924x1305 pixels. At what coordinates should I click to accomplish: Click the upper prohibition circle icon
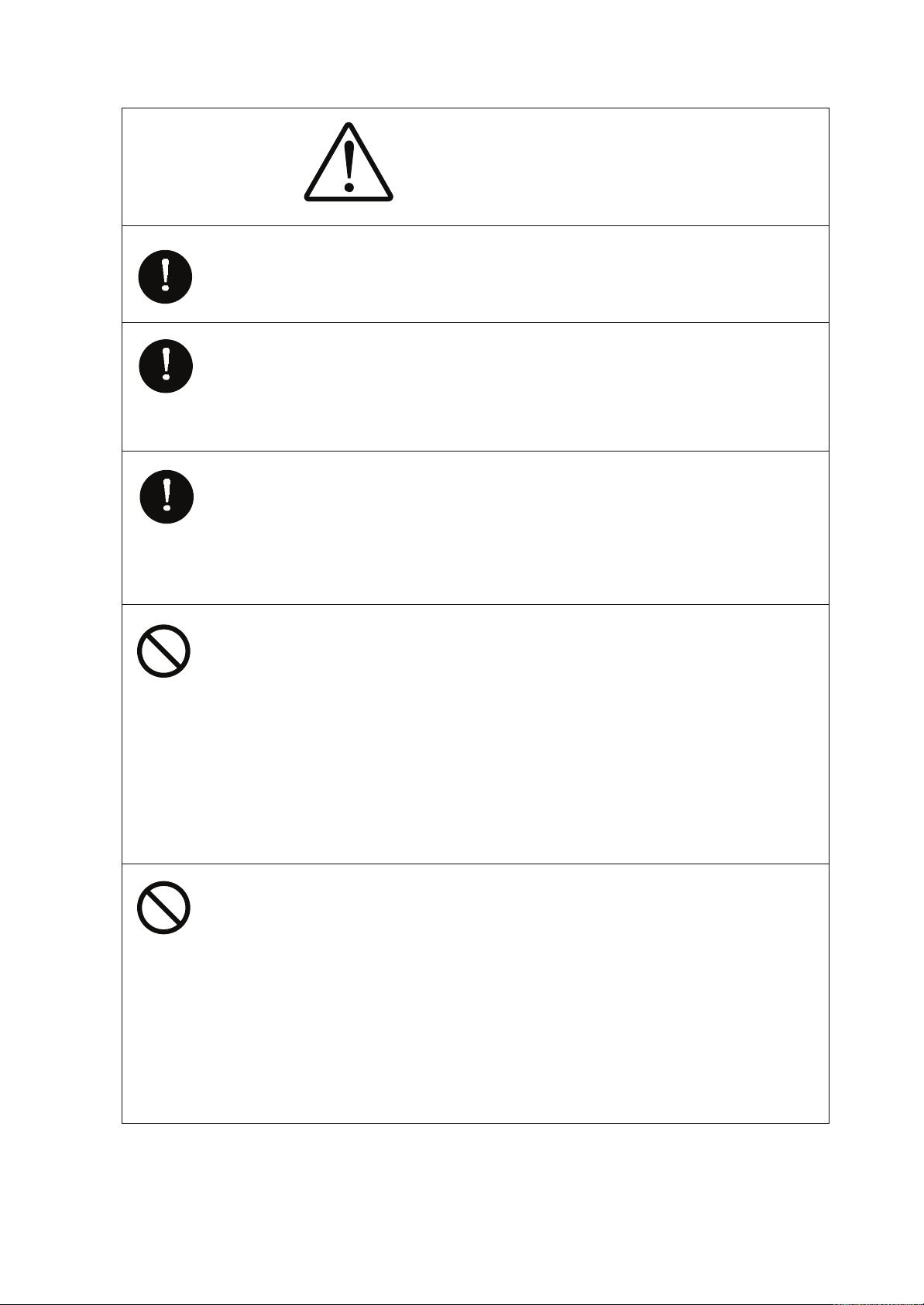point(164,651)
